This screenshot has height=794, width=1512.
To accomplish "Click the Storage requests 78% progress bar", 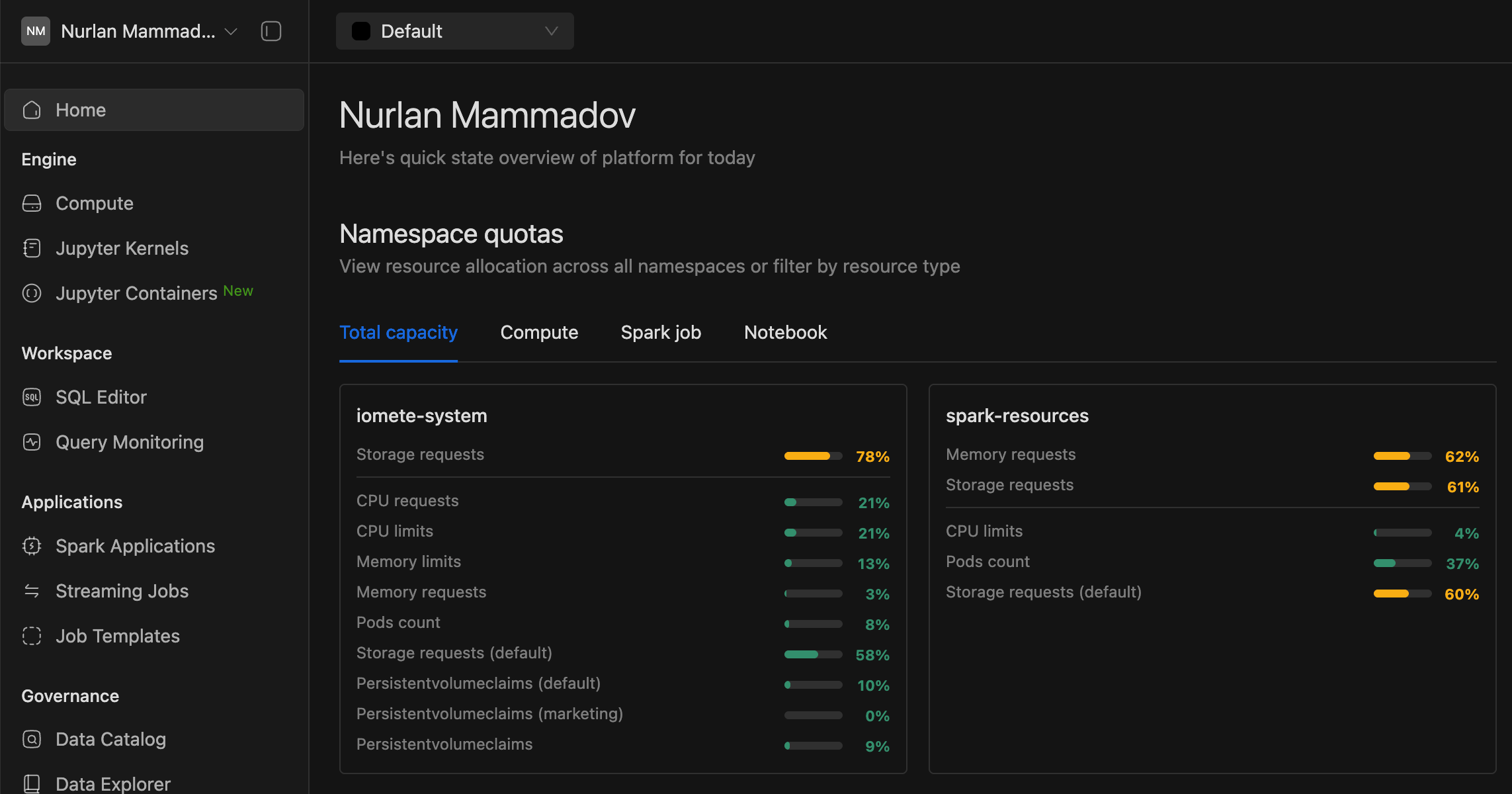I will [812, 456].
